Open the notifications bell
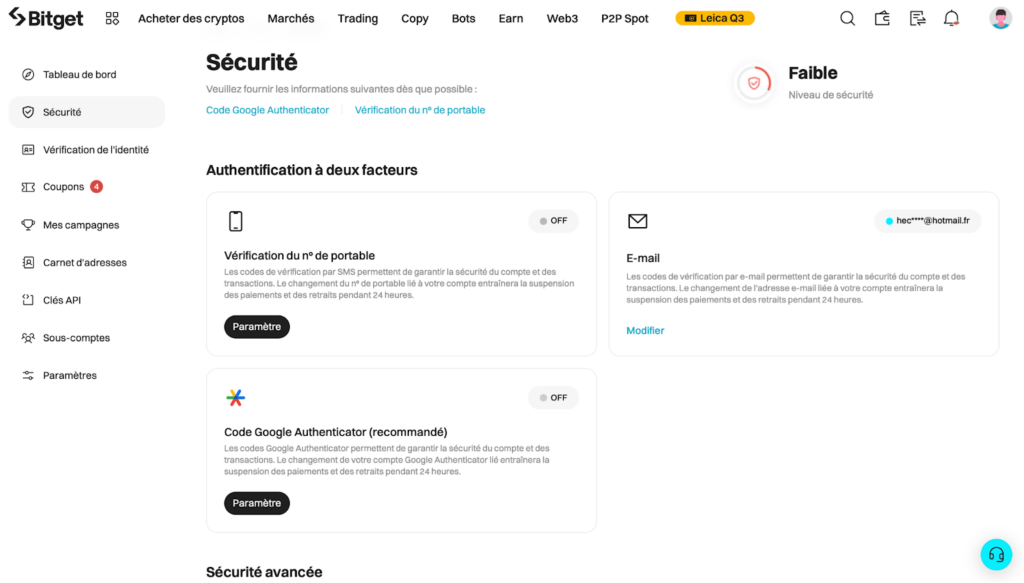This screenshot has height=583, width=1024. tap(952, 17)
